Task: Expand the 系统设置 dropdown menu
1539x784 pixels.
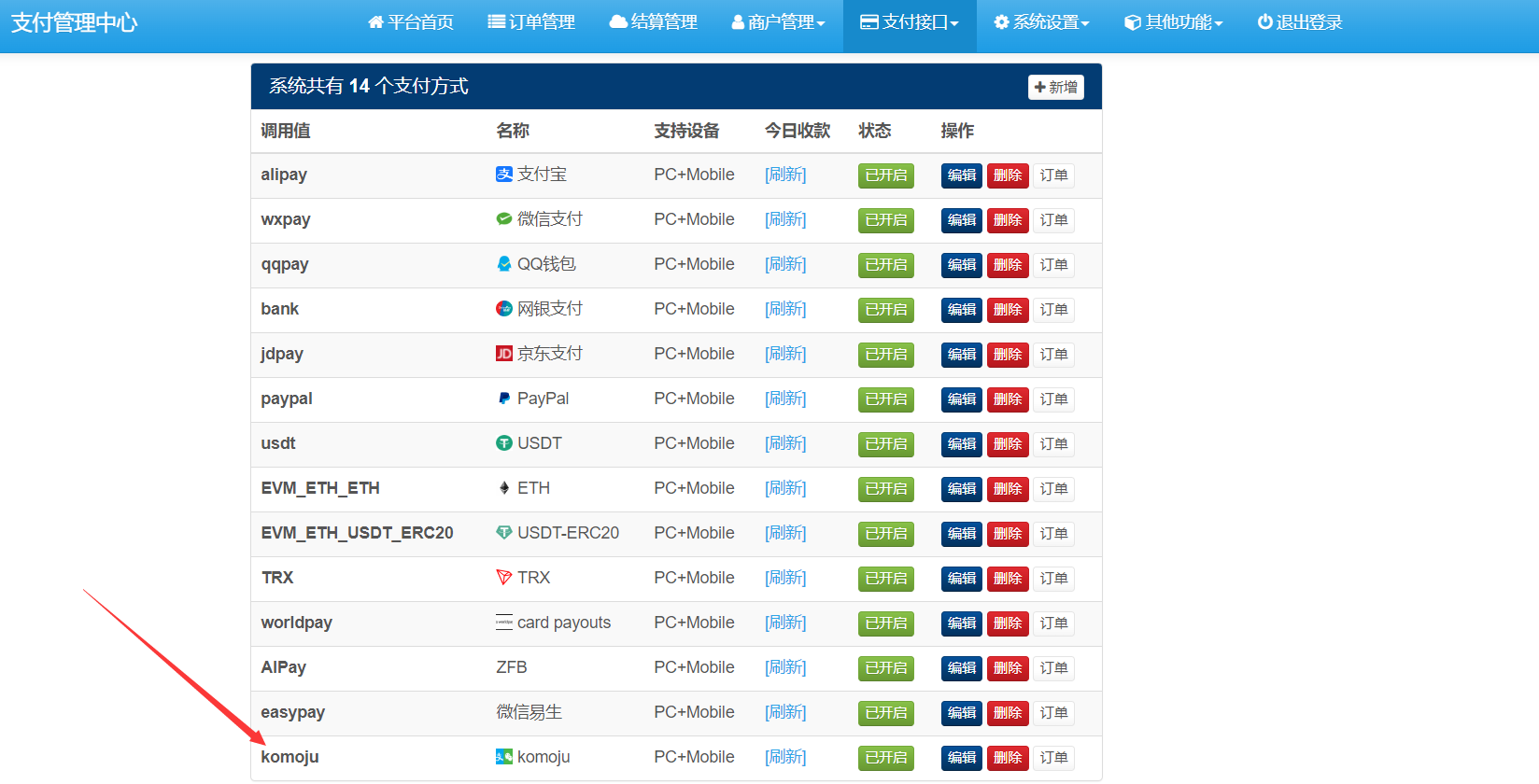Action: [x=1042, y=22]
